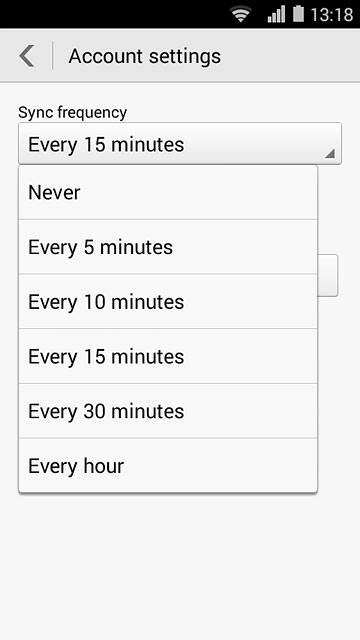Image resolution: width=360 pixels, height=640 pixels.
Task: Choose Every 30 minutes option
Action: click(x=168, y=411)
